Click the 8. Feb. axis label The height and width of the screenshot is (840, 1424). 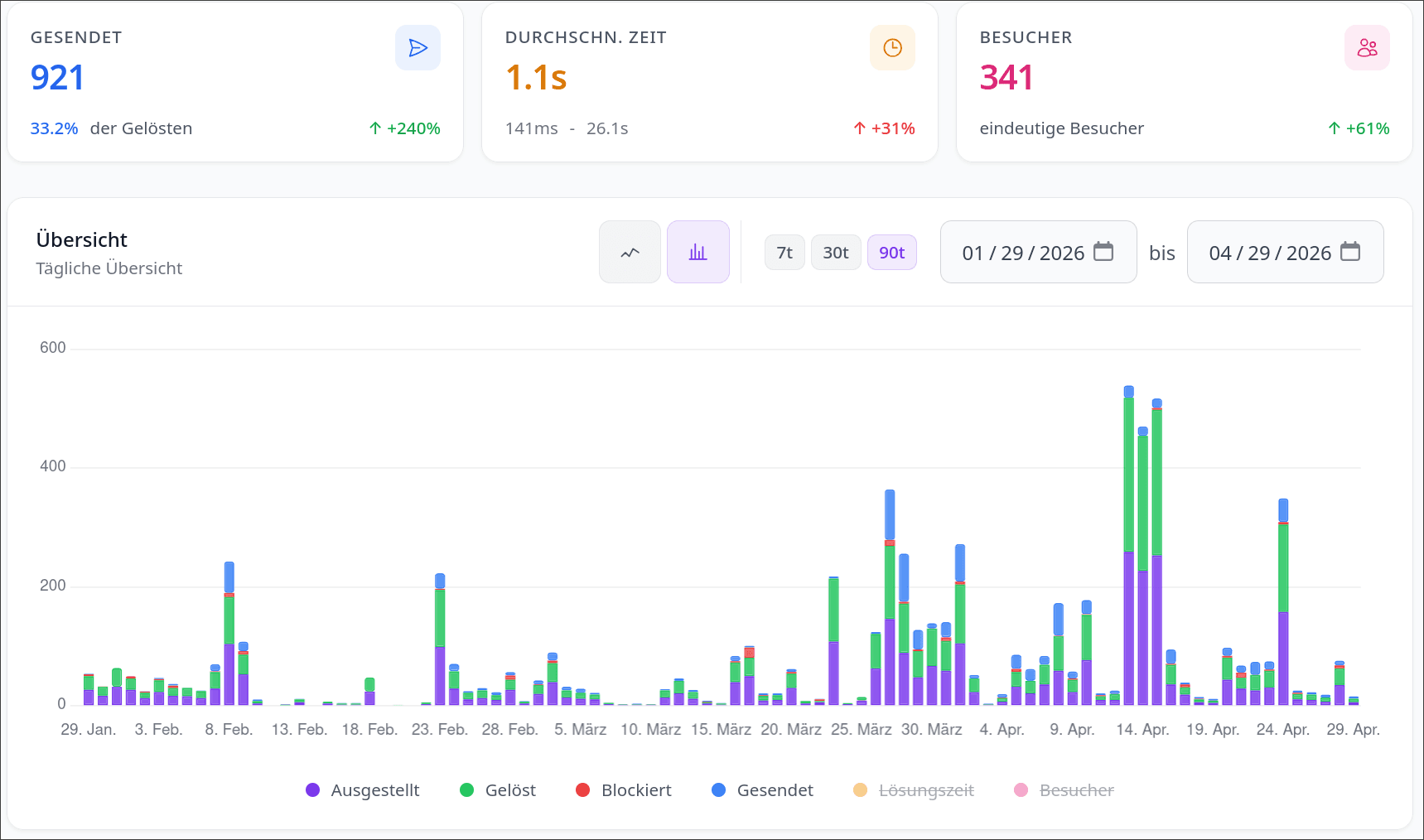tap(229, 730)
